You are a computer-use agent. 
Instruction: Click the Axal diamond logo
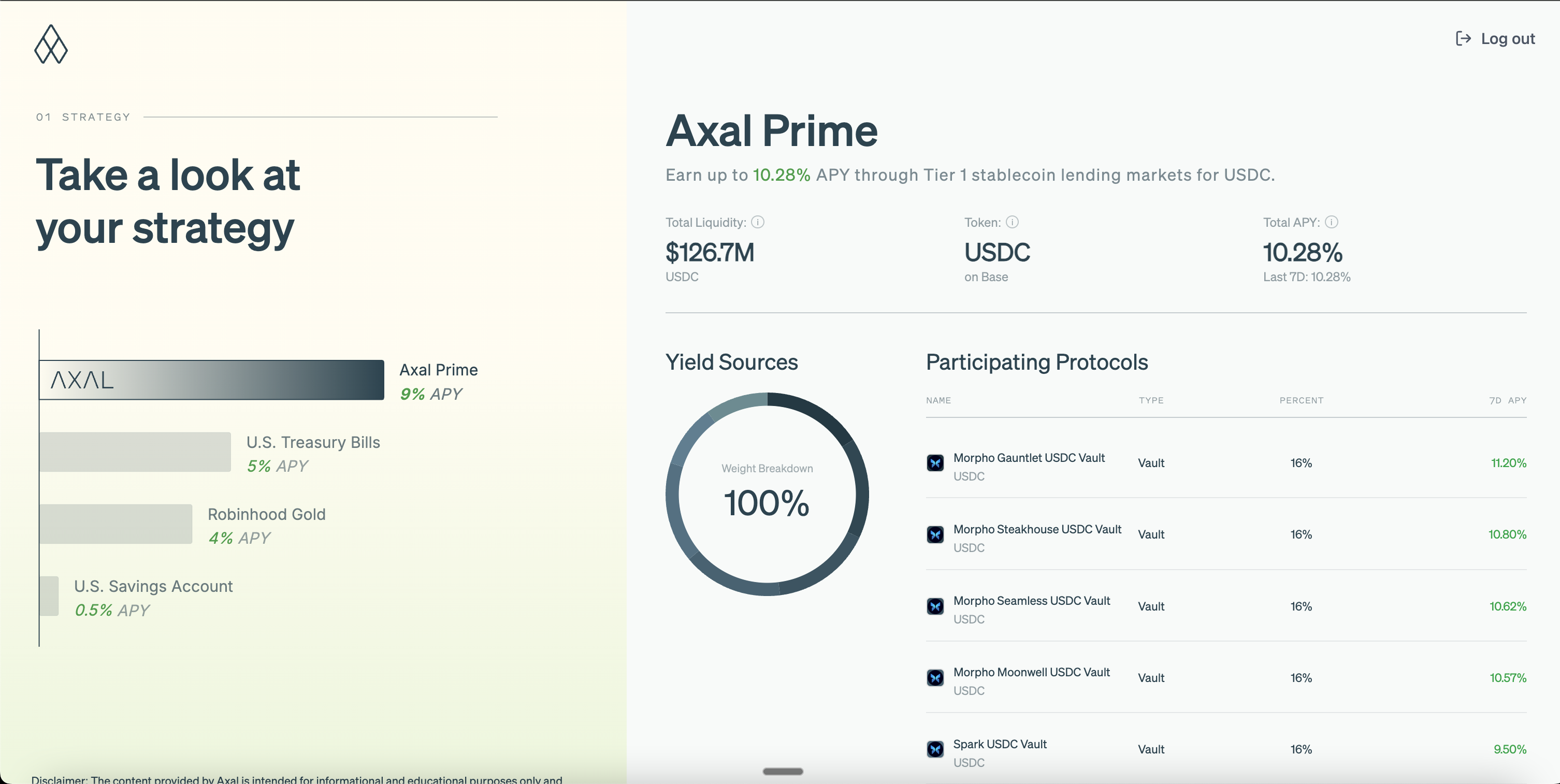[51, 44]
